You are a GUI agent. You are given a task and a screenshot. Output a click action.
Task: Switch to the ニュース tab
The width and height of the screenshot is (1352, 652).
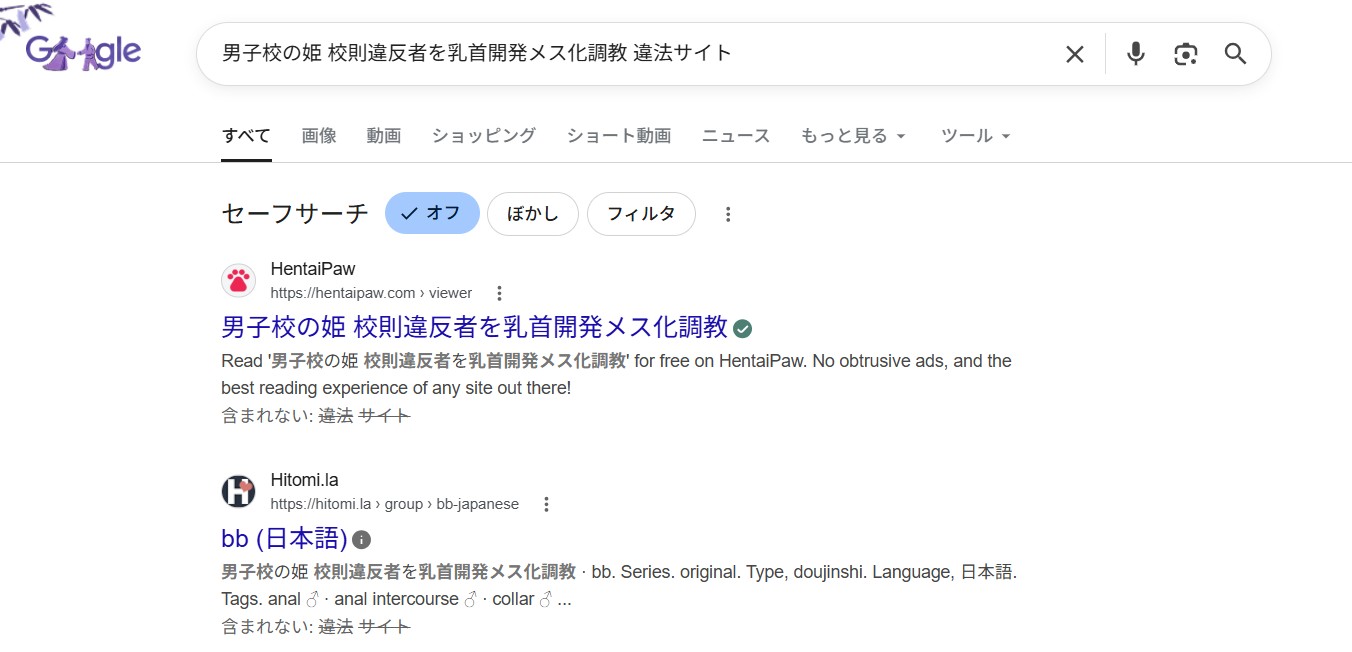click(x=736, y=136)
